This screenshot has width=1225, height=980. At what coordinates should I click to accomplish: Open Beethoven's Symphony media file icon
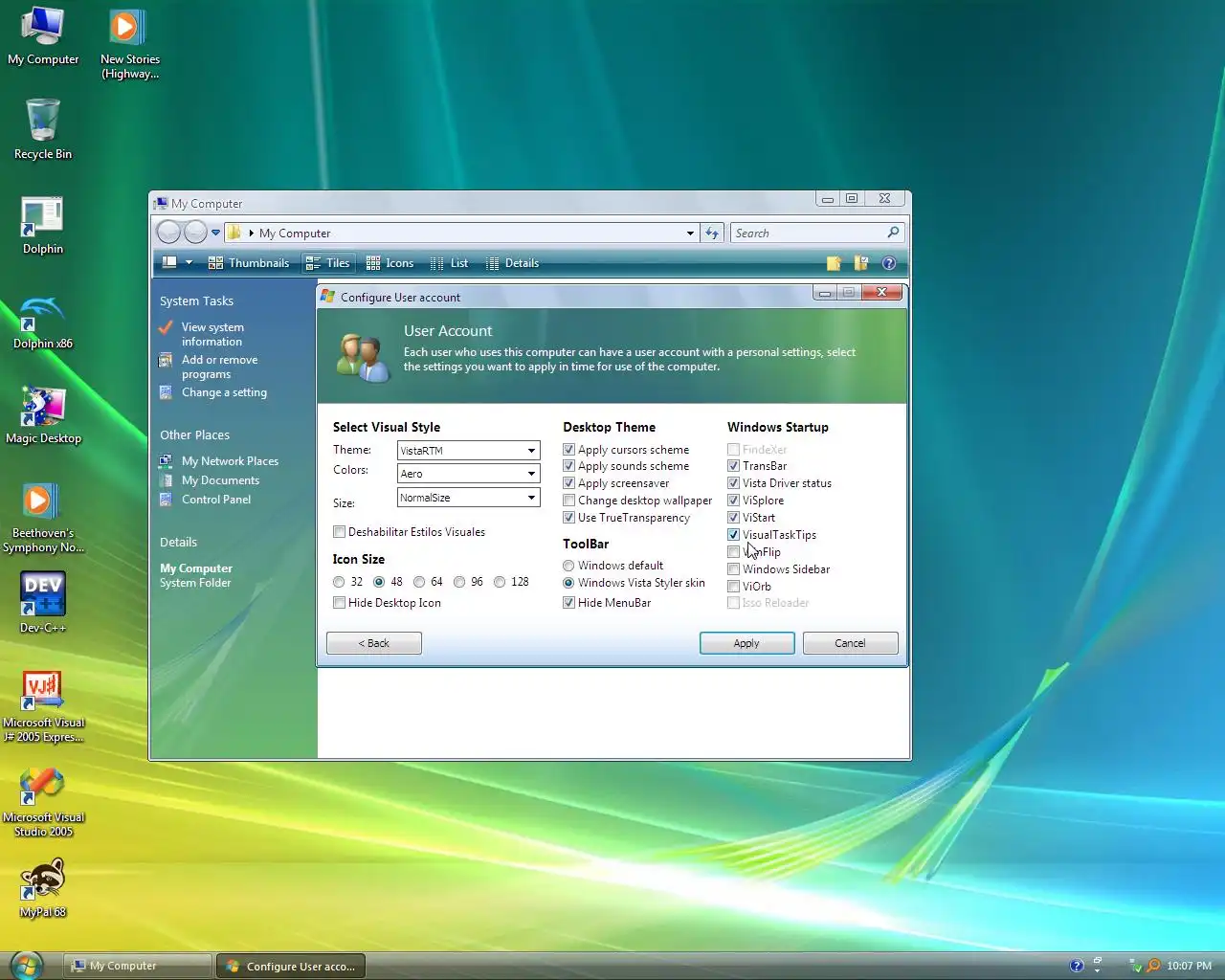42,518
